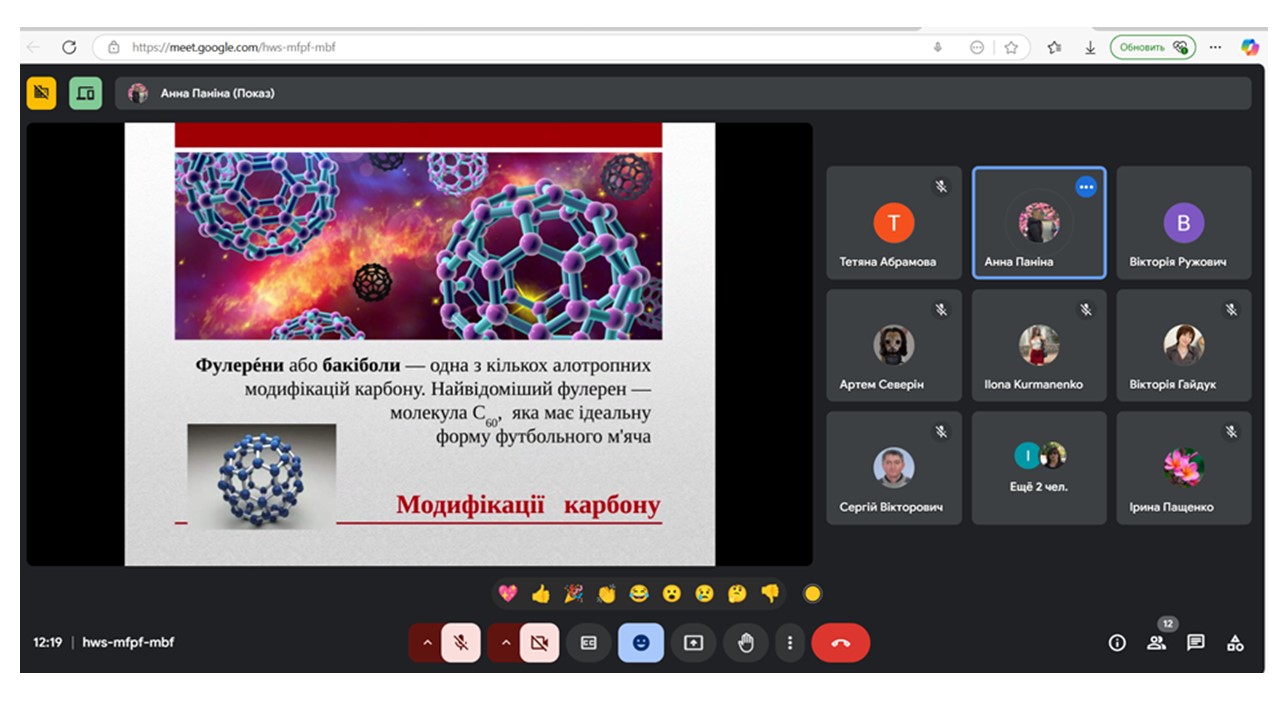Viewport: 1280px width, 720px height.
Task: Send the thumbs up emoji reaction
Action: click(541, 594)
